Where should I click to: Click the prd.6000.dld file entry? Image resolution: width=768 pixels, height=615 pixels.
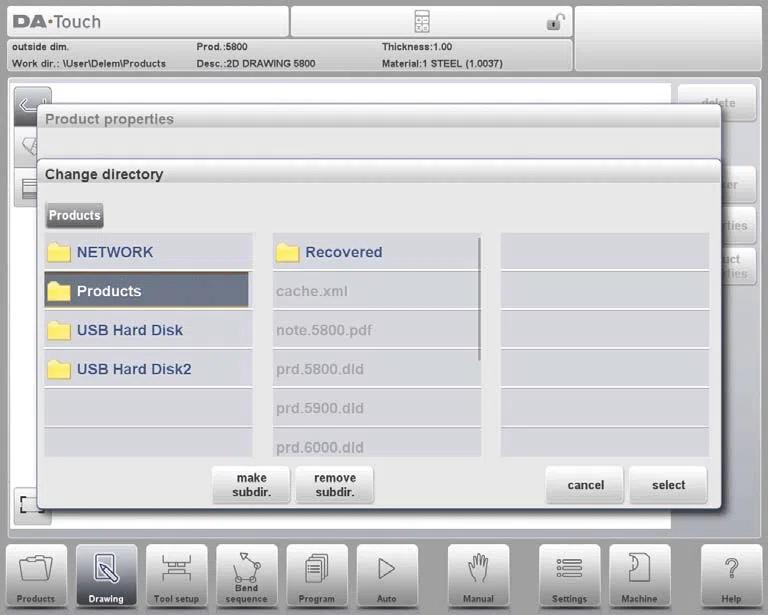coord(376,443)
